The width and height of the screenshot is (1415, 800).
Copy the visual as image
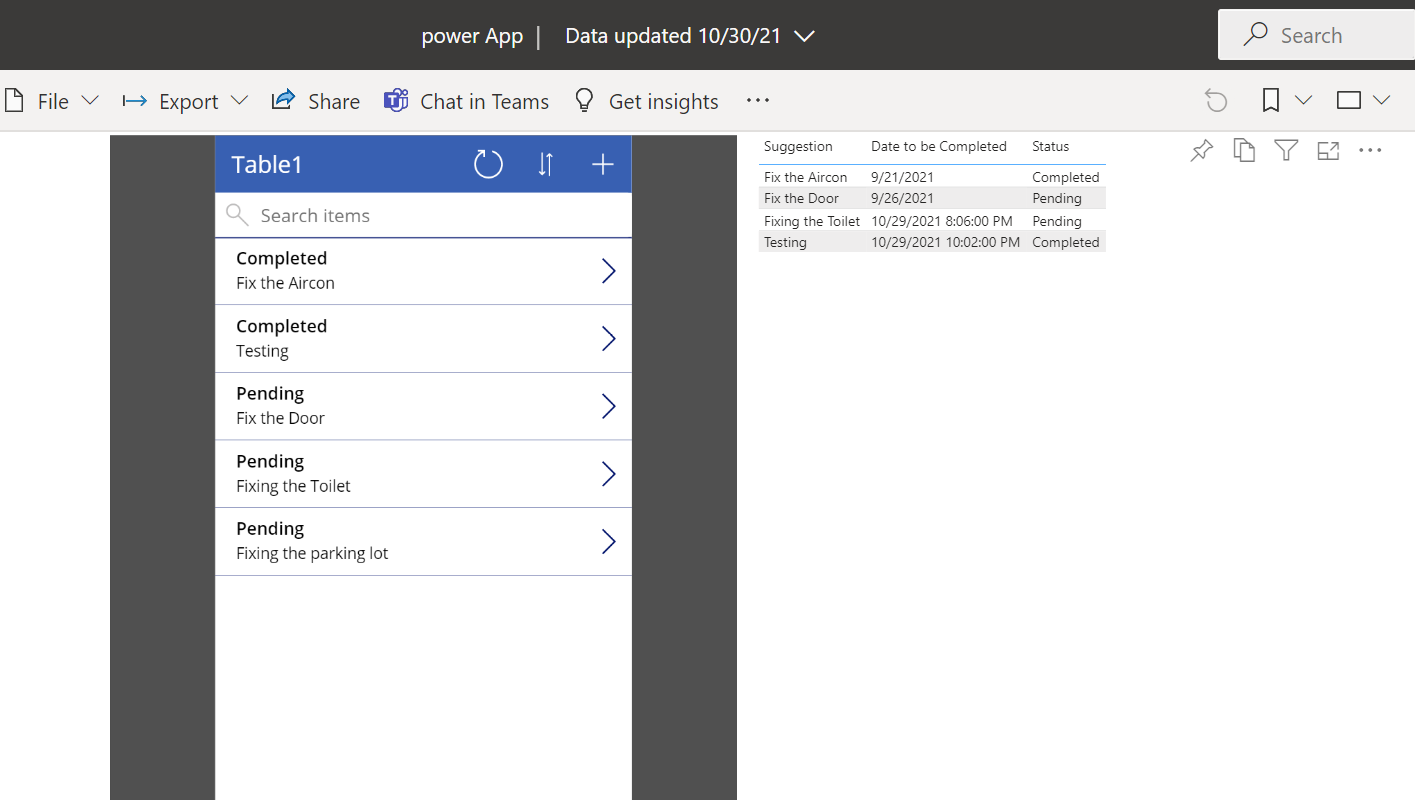(1243, 150)
